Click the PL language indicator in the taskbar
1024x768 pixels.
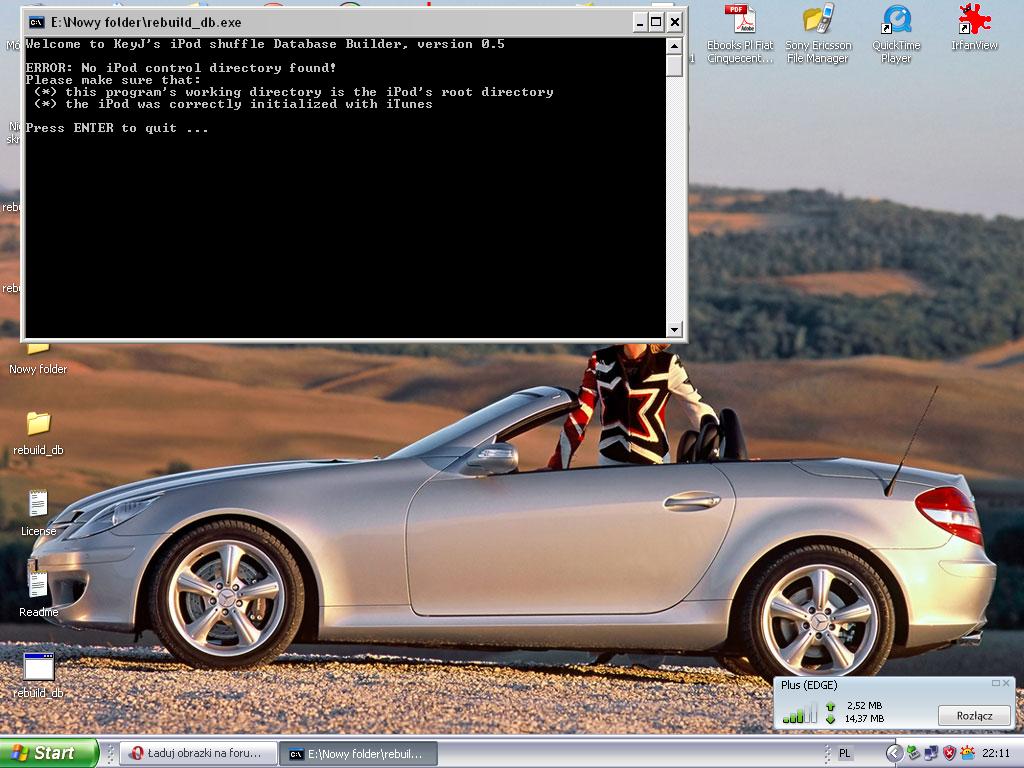coord(844,754)
